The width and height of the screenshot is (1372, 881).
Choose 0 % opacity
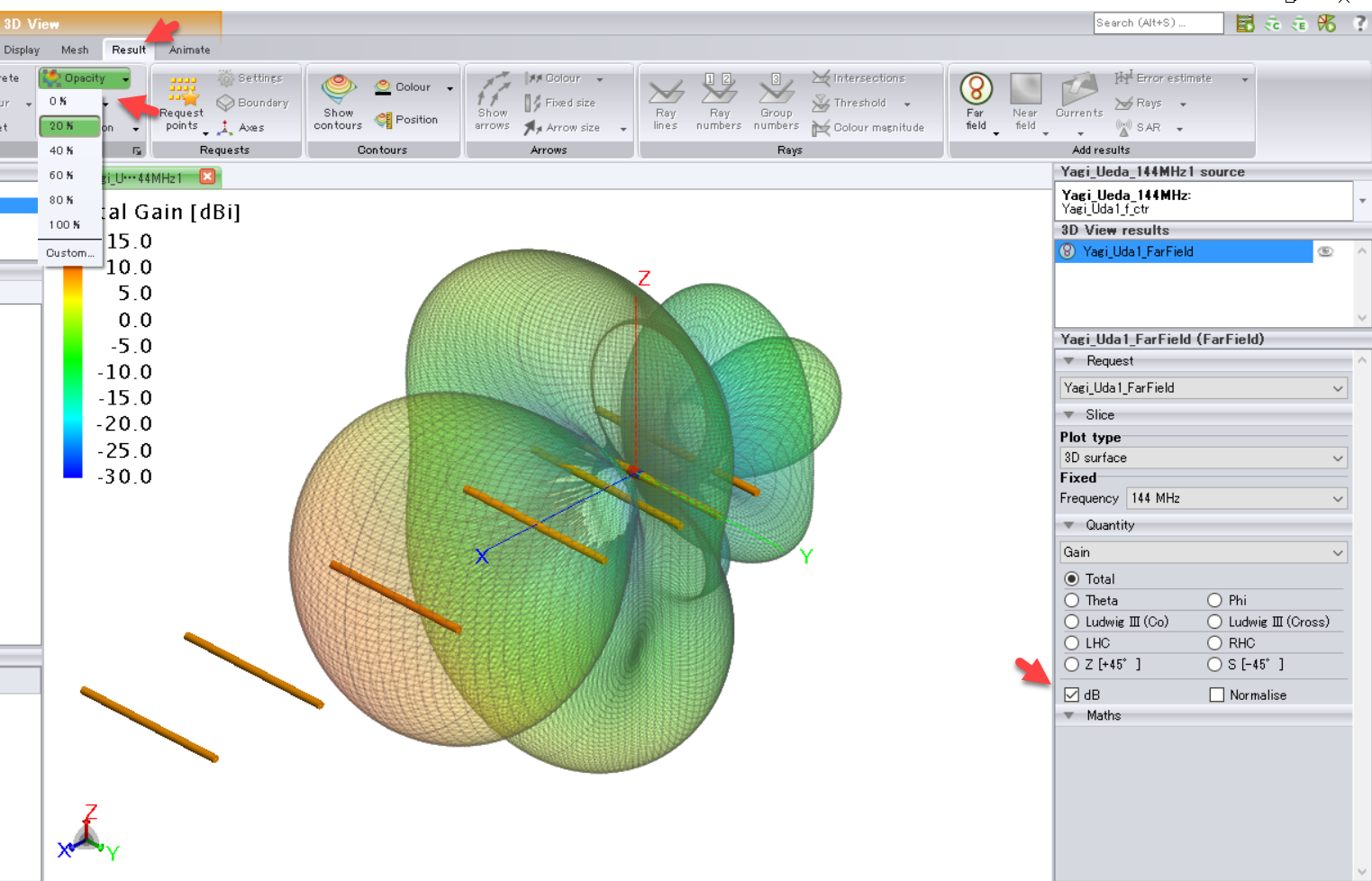[x=69, y=101]
